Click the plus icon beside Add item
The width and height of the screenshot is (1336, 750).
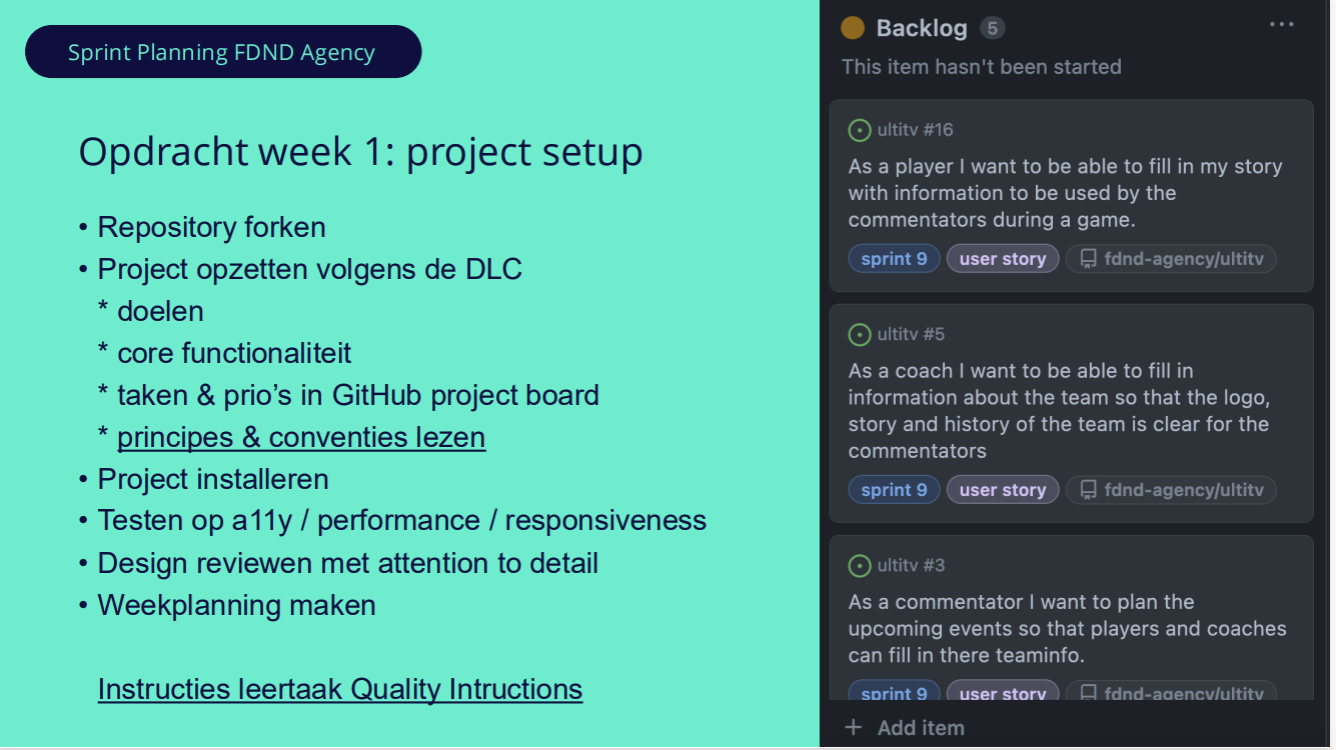click(x=853, y=728)
